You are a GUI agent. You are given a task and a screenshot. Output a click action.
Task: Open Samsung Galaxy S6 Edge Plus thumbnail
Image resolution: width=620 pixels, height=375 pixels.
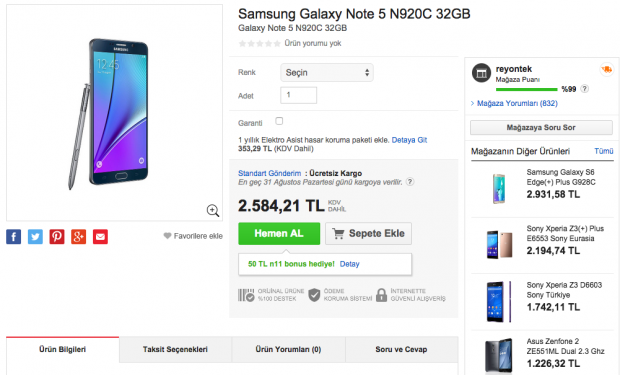tap(499, 188)
